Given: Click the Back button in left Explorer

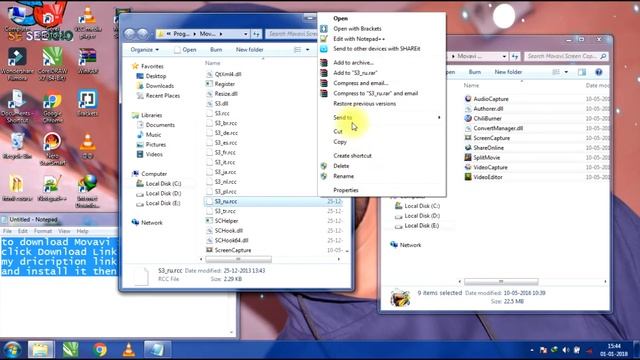Looking at the screenshot, I should [x=129, y=33].
